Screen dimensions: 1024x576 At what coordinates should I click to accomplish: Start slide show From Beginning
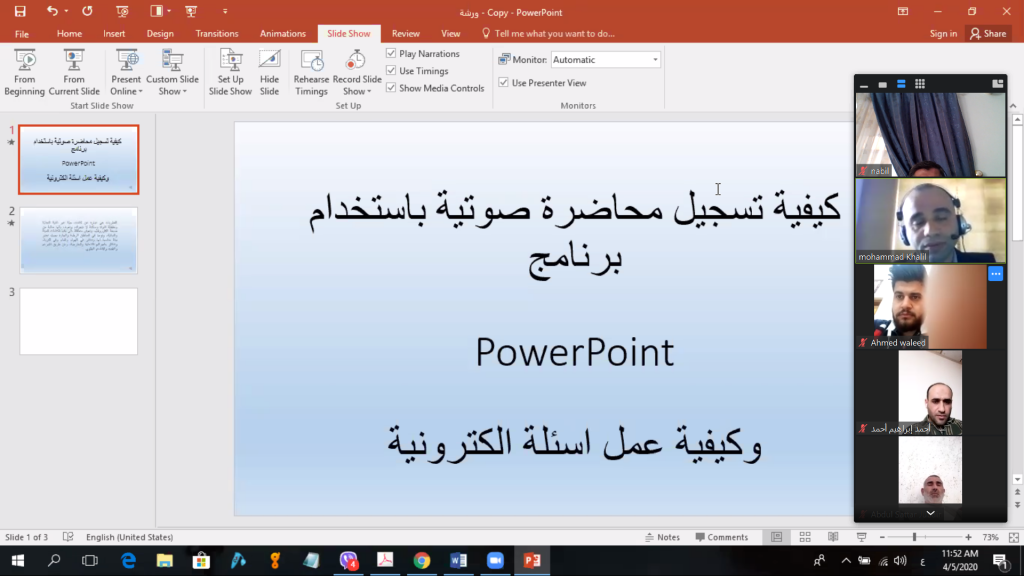tap(24, 72)
